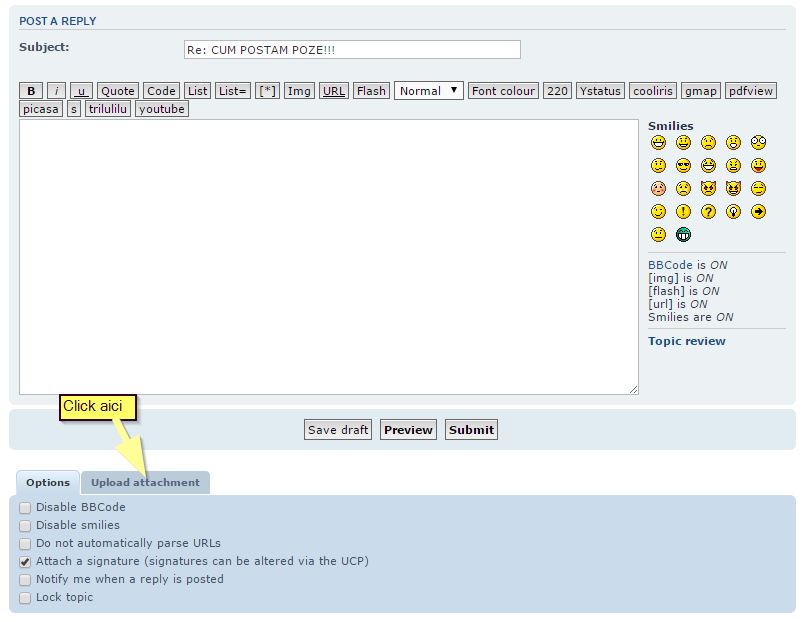The width and height of the screenshot is (808, 622).
Task: Select the Options tab
Action: pyautogui.click(x=48, y=483)
